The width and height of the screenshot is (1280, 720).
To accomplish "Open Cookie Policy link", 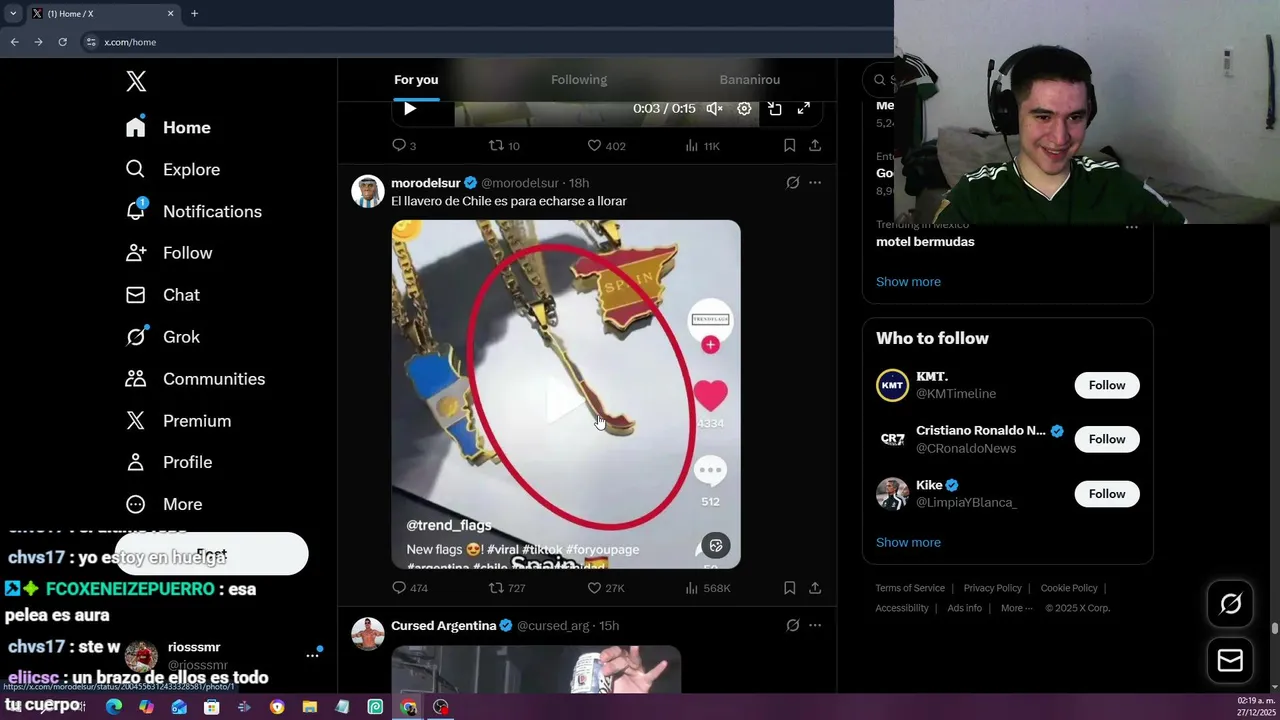I will pyautogui.click(x=1069, y=588).
